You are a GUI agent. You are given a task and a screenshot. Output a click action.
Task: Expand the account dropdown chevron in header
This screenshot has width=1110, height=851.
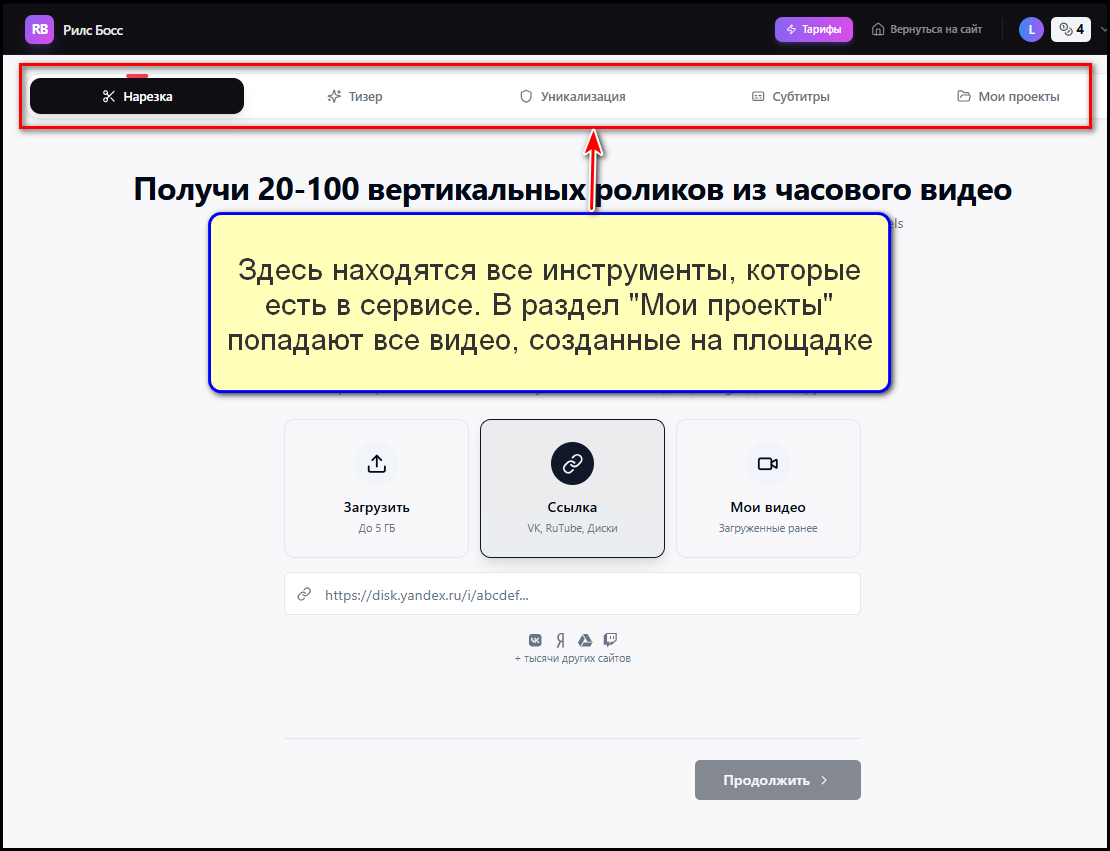coord(1103,30)
